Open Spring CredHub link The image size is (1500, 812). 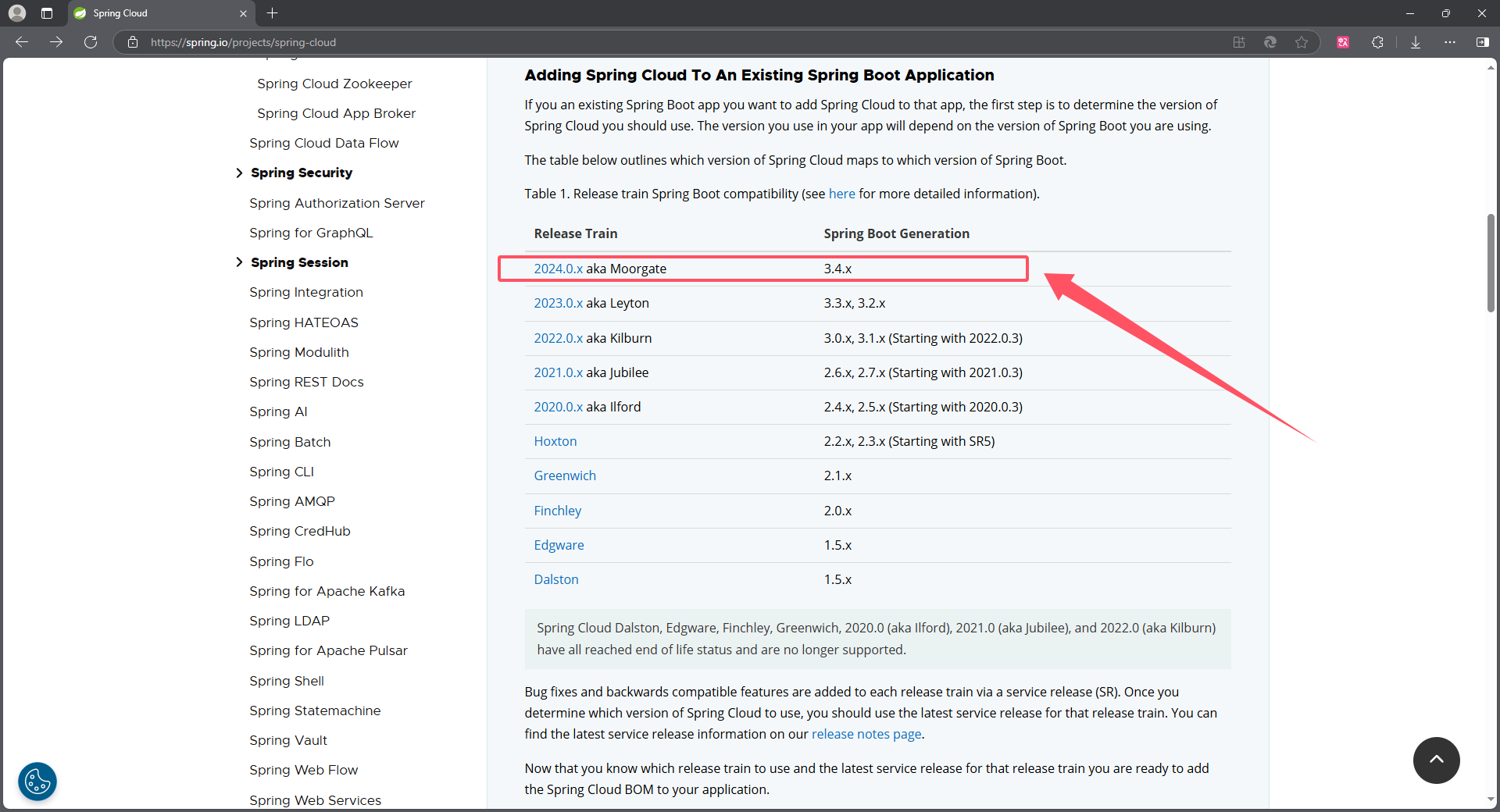point(300,531)
